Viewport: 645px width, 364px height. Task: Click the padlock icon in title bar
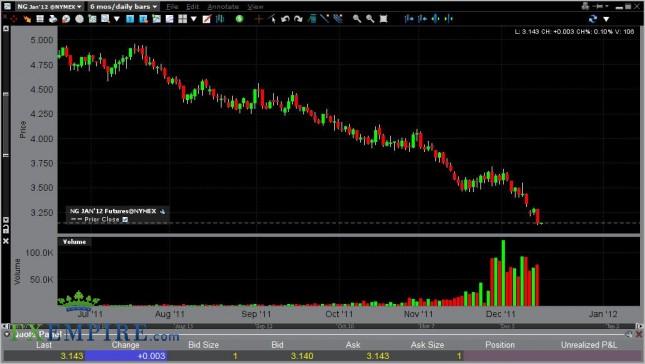585,6
